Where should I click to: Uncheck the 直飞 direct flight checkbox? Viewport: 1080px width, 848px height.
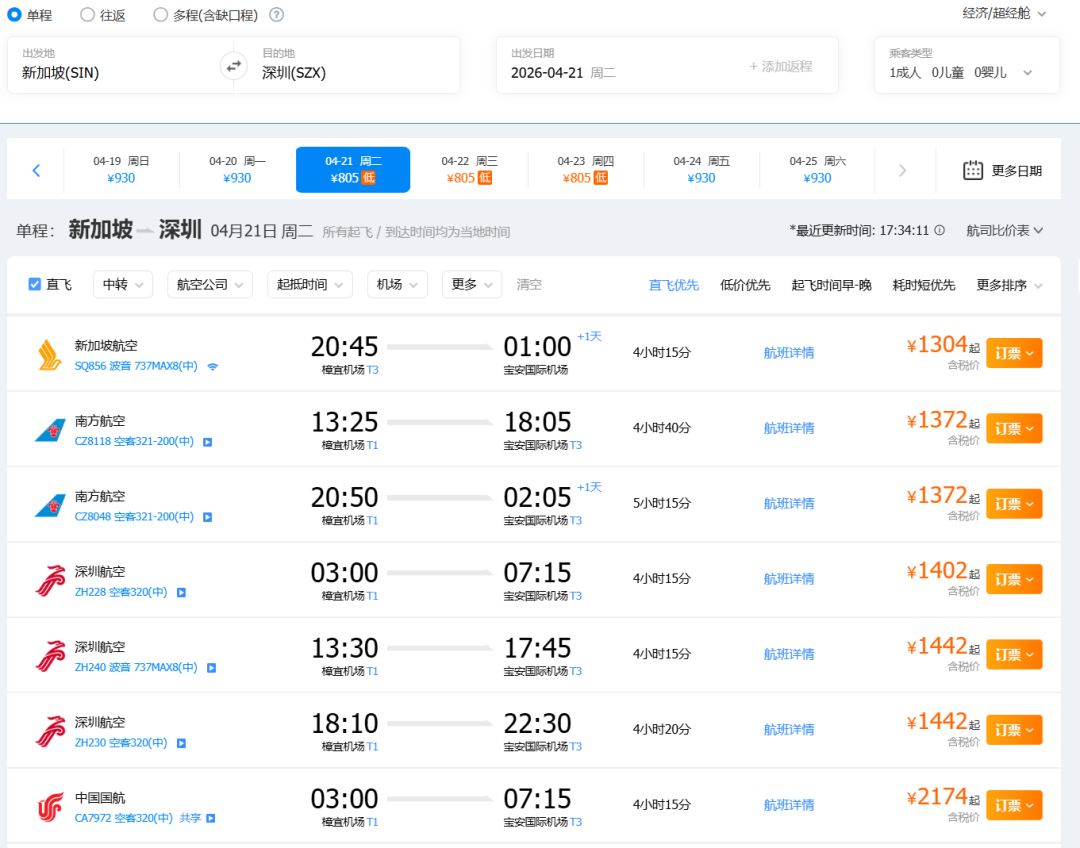click(35, 284)
